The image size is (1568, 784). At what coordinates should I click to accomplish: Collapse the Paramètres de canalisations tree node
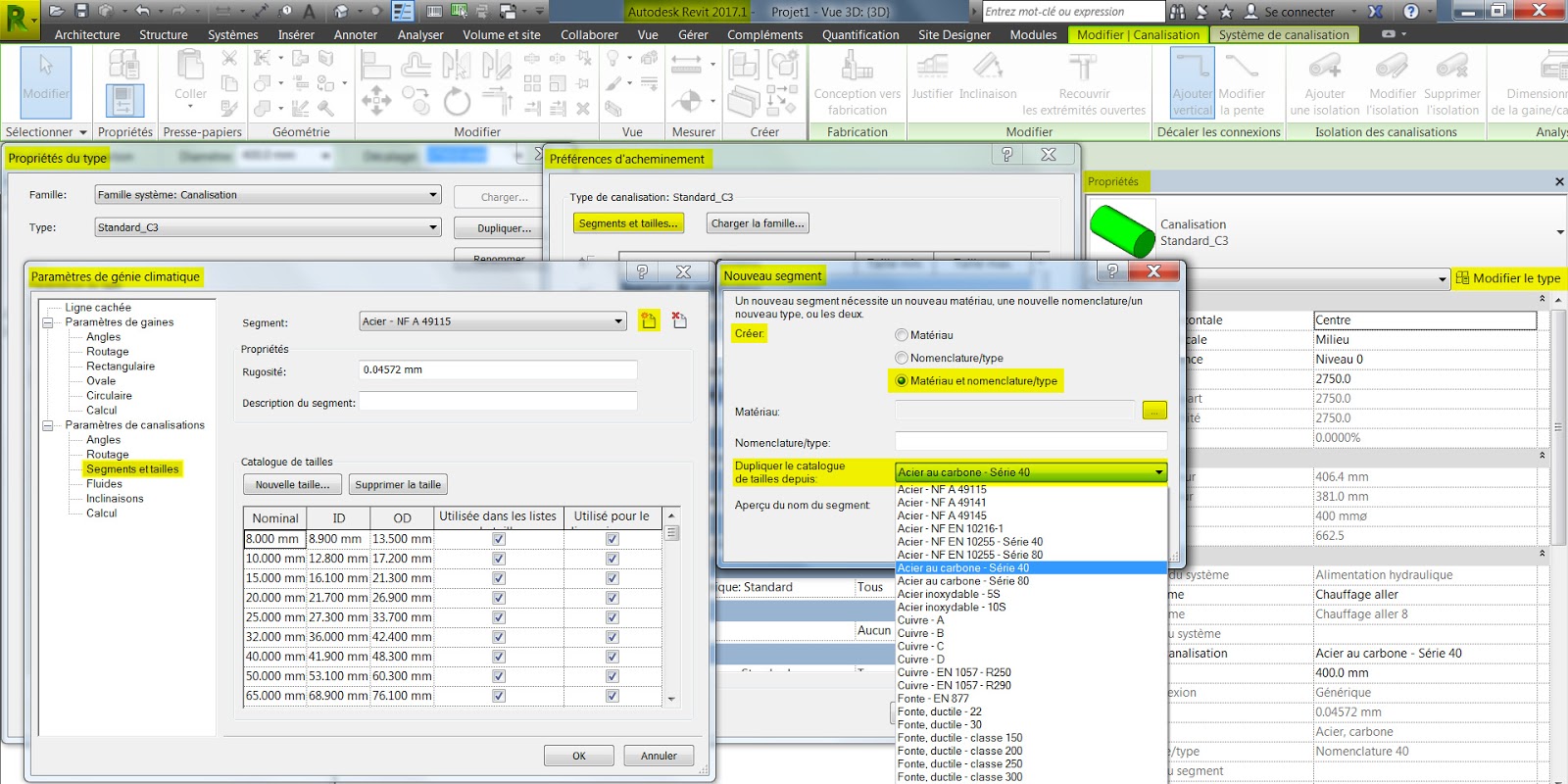pyautogui.click(x=47, y=425)
